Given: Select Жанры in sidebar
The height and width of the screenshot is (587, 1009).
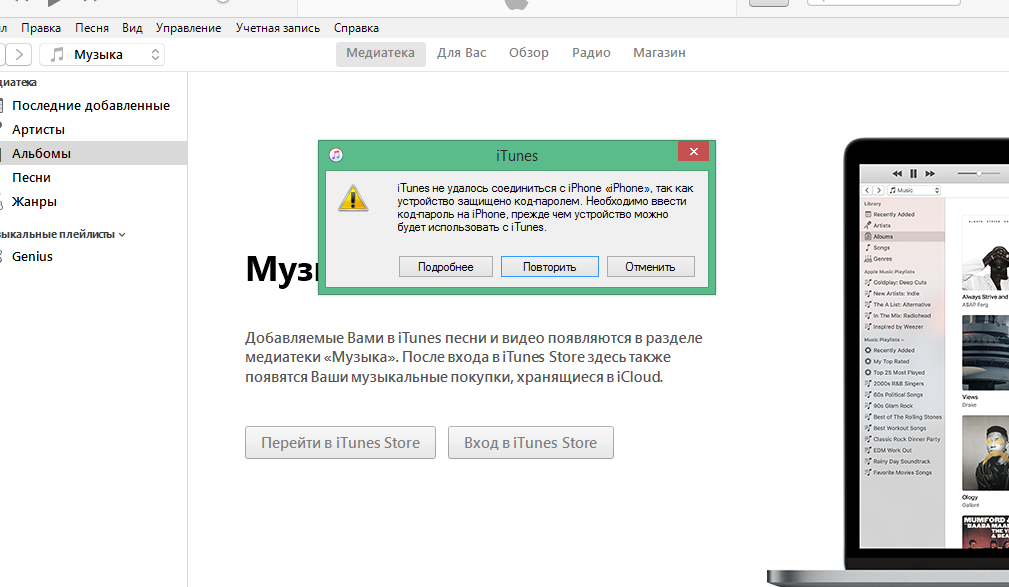Looking at the screenshot, I should (x=34, y=201).
